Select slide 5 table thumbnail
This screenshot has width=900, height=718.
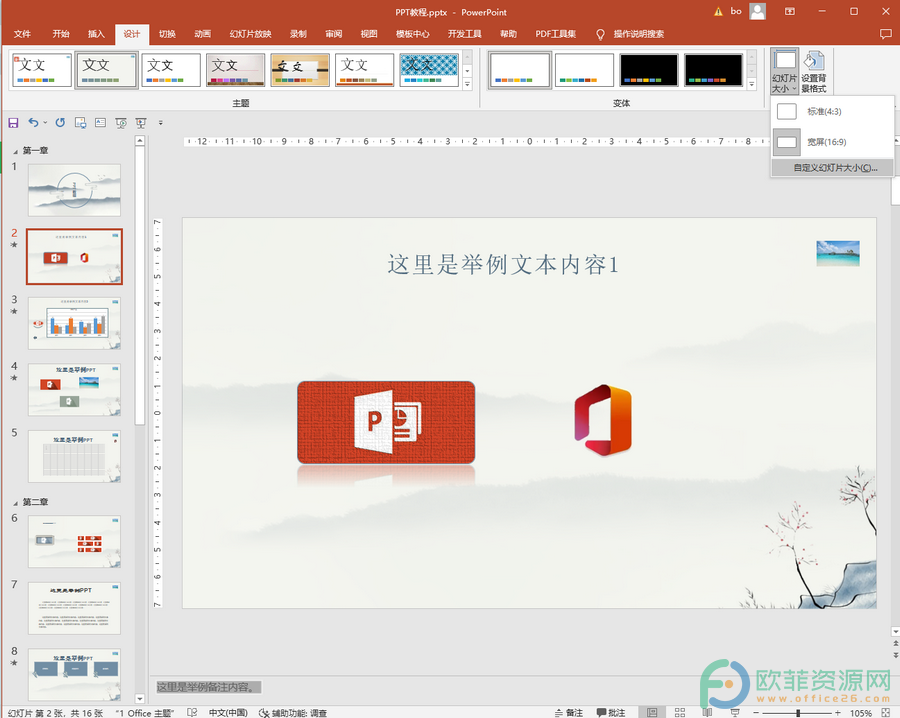[x=75, y=456]
